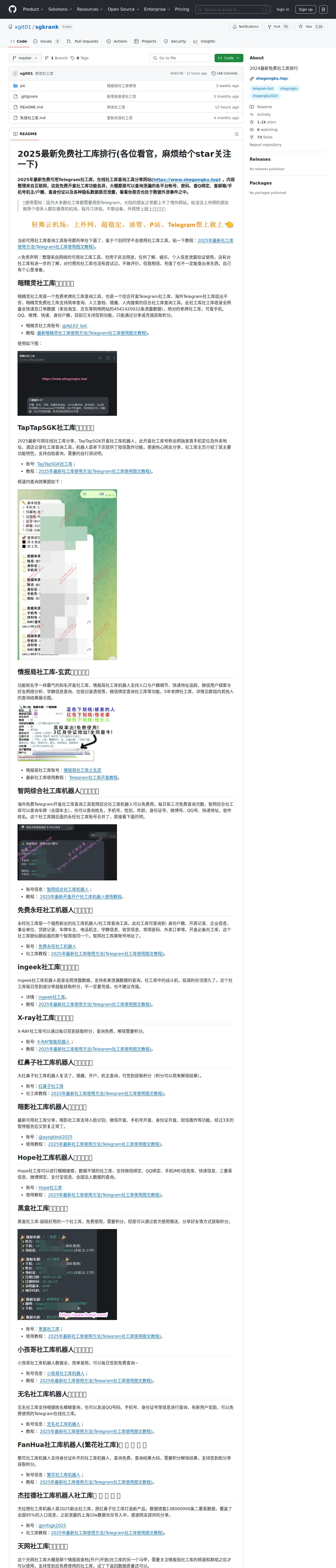336x1568 pixels.
Task: Open the shegongku.top link in About
Action: pos(272,78)
